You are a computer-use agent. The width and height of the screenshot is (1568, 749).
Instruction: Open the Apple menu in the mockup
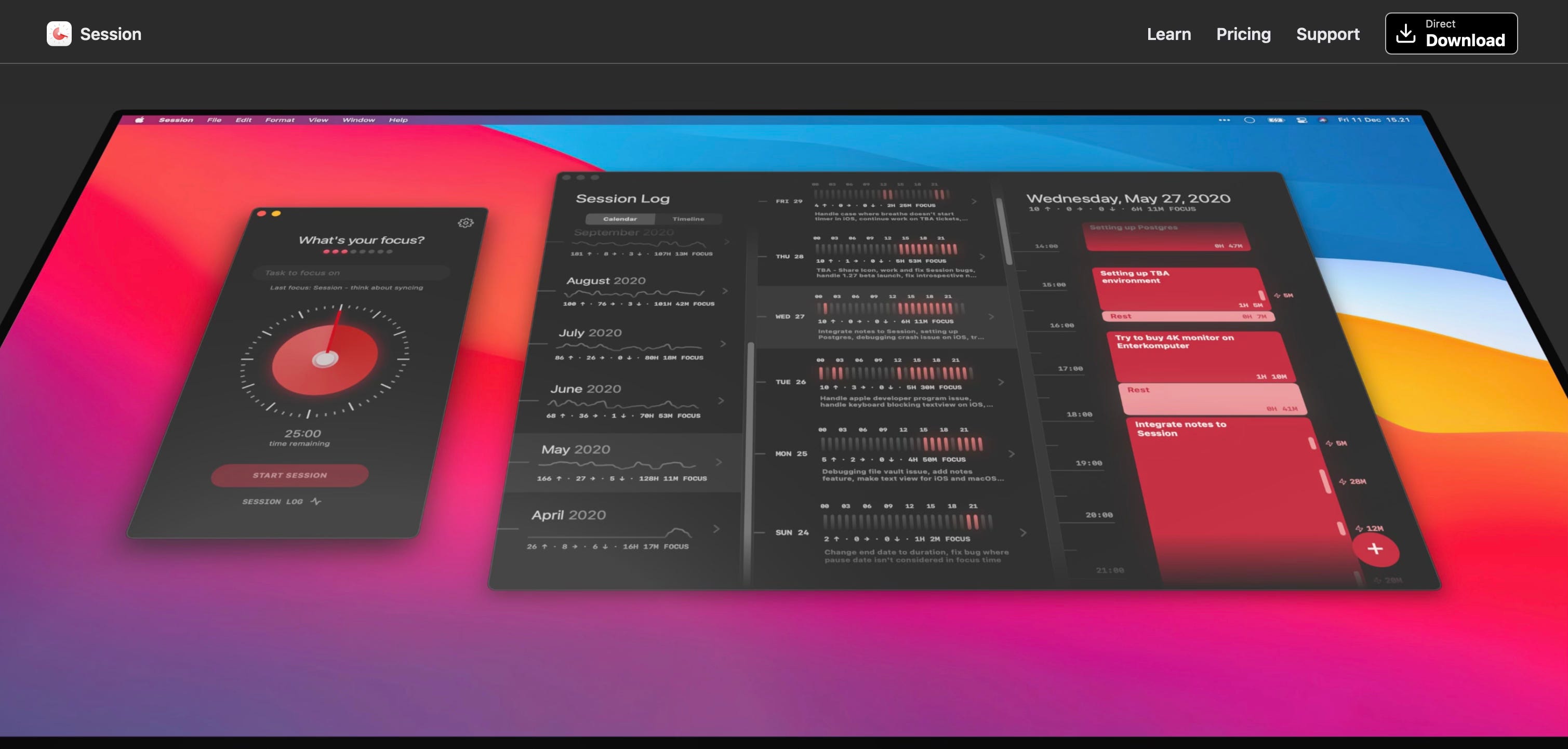tap(139, 120)
